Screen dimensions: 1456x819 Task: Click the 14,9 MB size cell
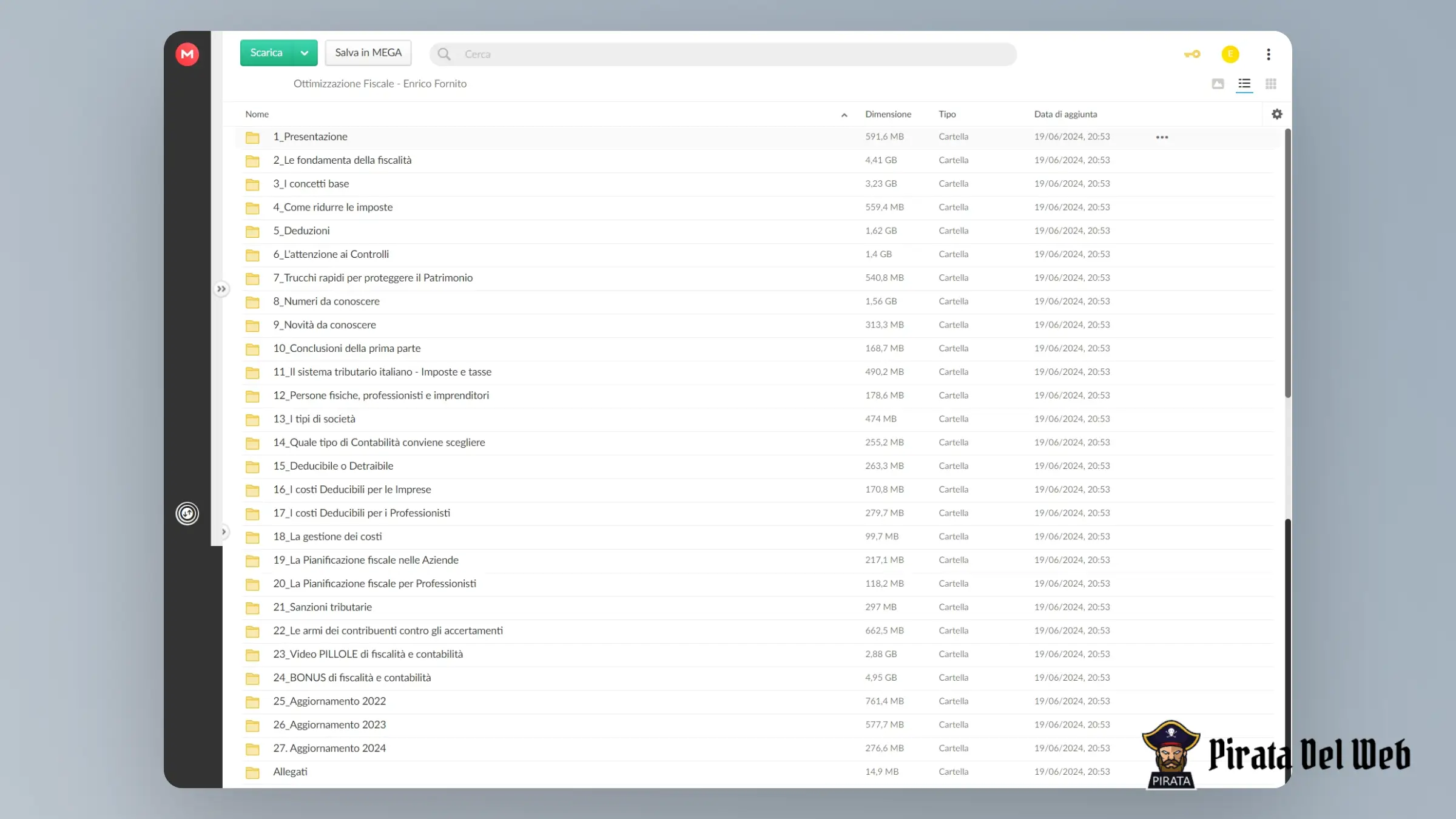[881, 772]
